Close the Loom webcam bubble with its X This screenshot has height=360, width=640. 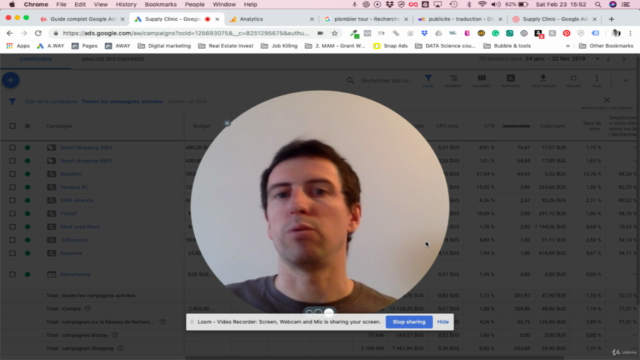coord(227,123)
